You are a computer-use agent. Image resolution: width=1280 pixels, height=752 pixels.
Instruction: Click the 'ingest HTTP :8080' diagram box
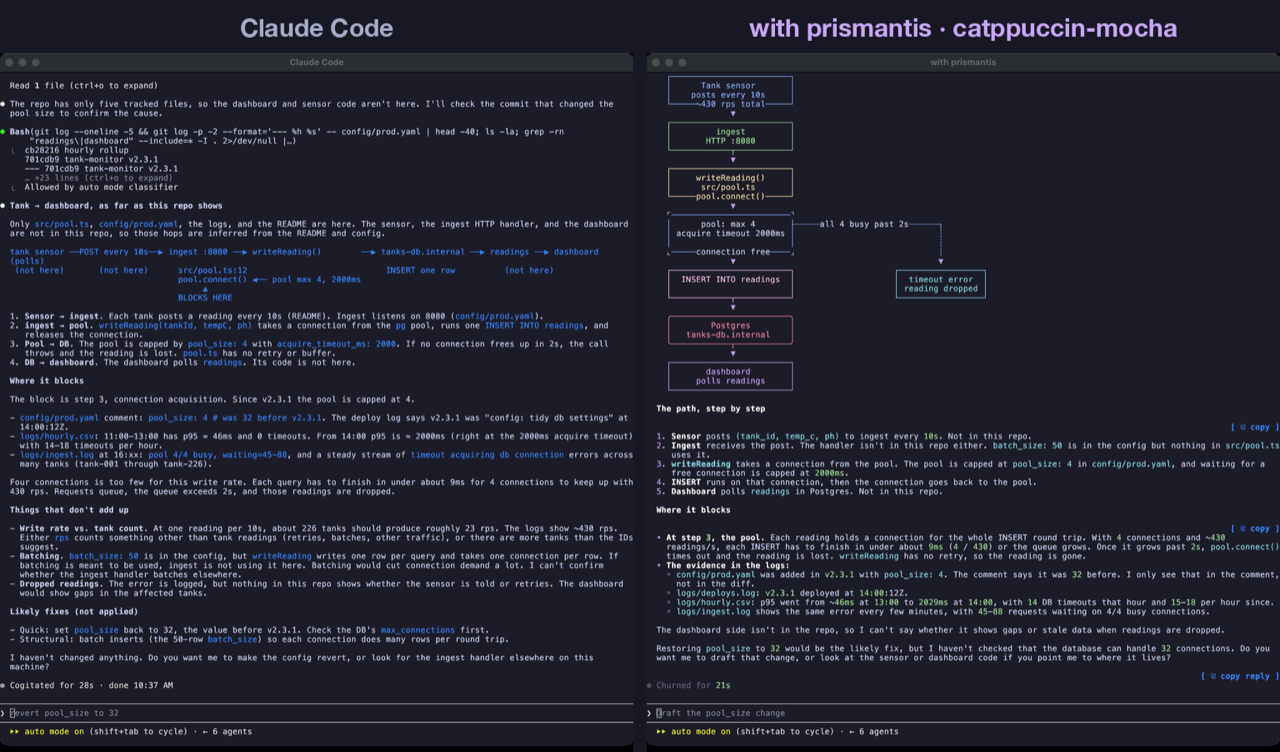click(730, 137)
